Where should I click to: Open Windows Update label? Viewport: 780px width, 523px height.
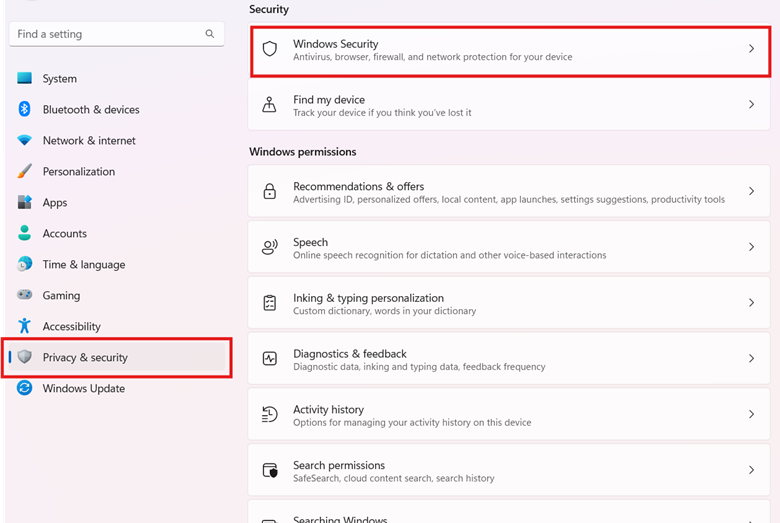pyautogui.click(x=84, y=388)
